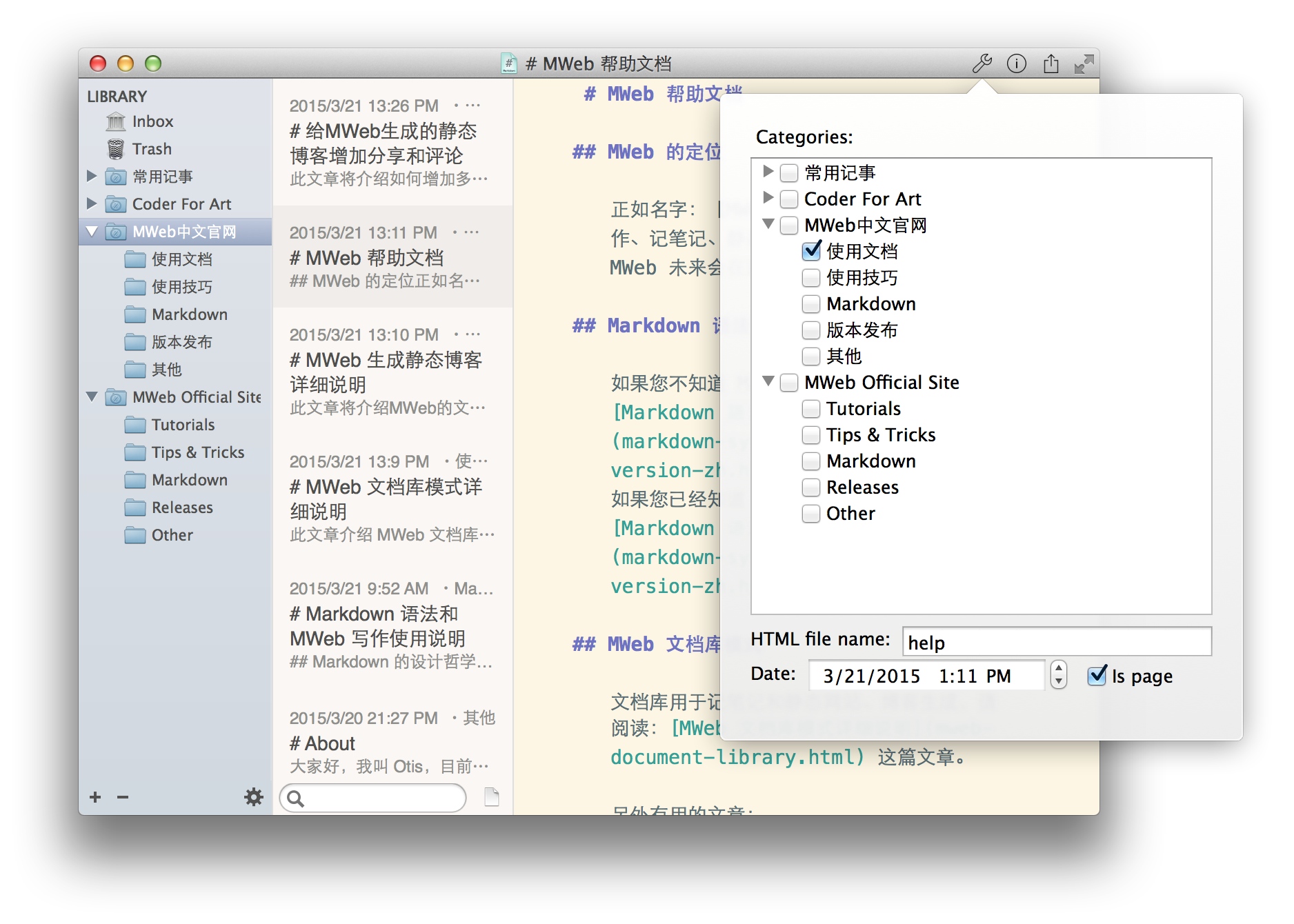Click the share icon in title bar
1294x924 pixels.
point(1051,63)
